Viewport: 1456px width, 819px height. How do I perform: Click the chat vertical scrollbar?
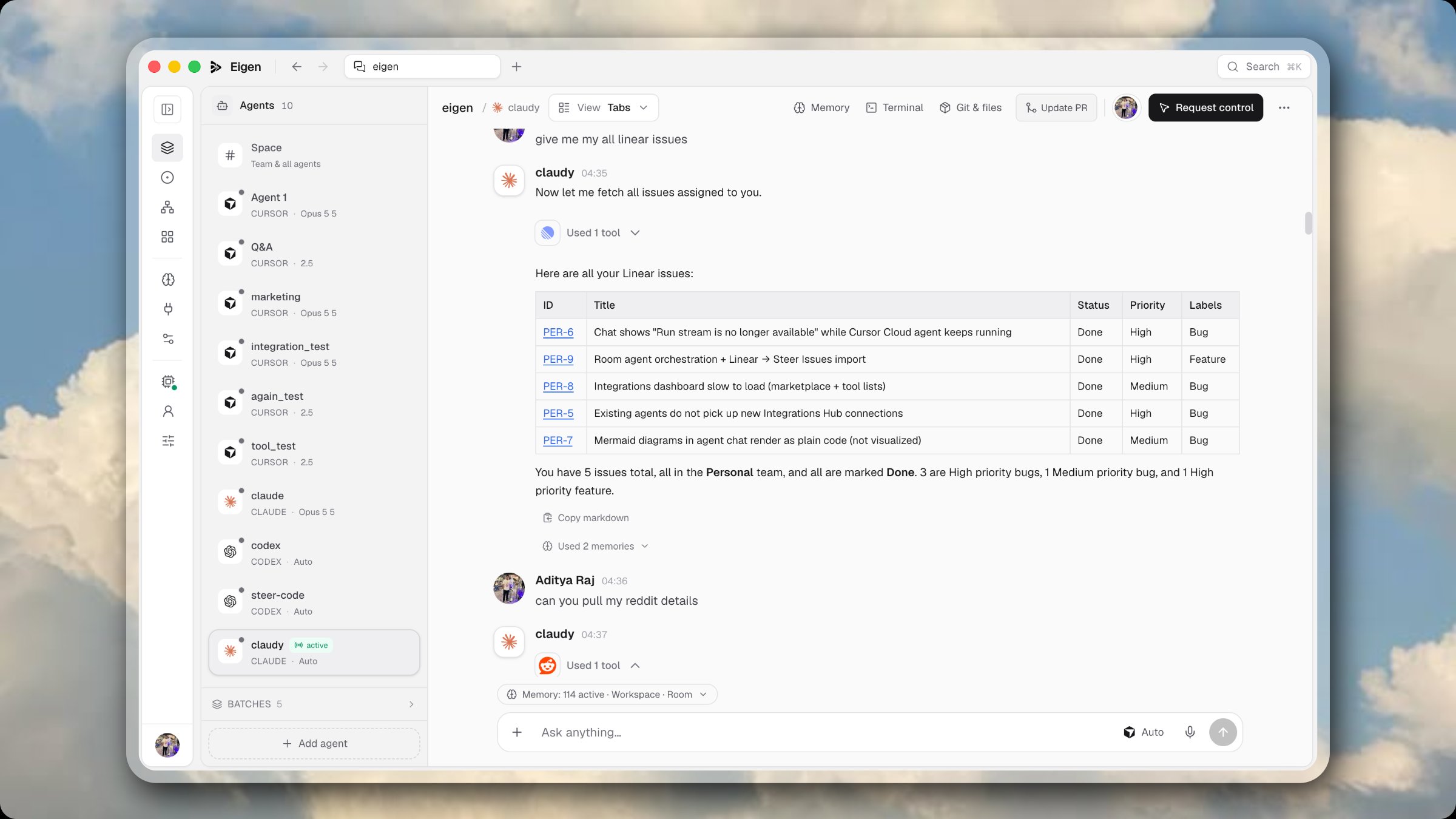(x=1308, y=223)
